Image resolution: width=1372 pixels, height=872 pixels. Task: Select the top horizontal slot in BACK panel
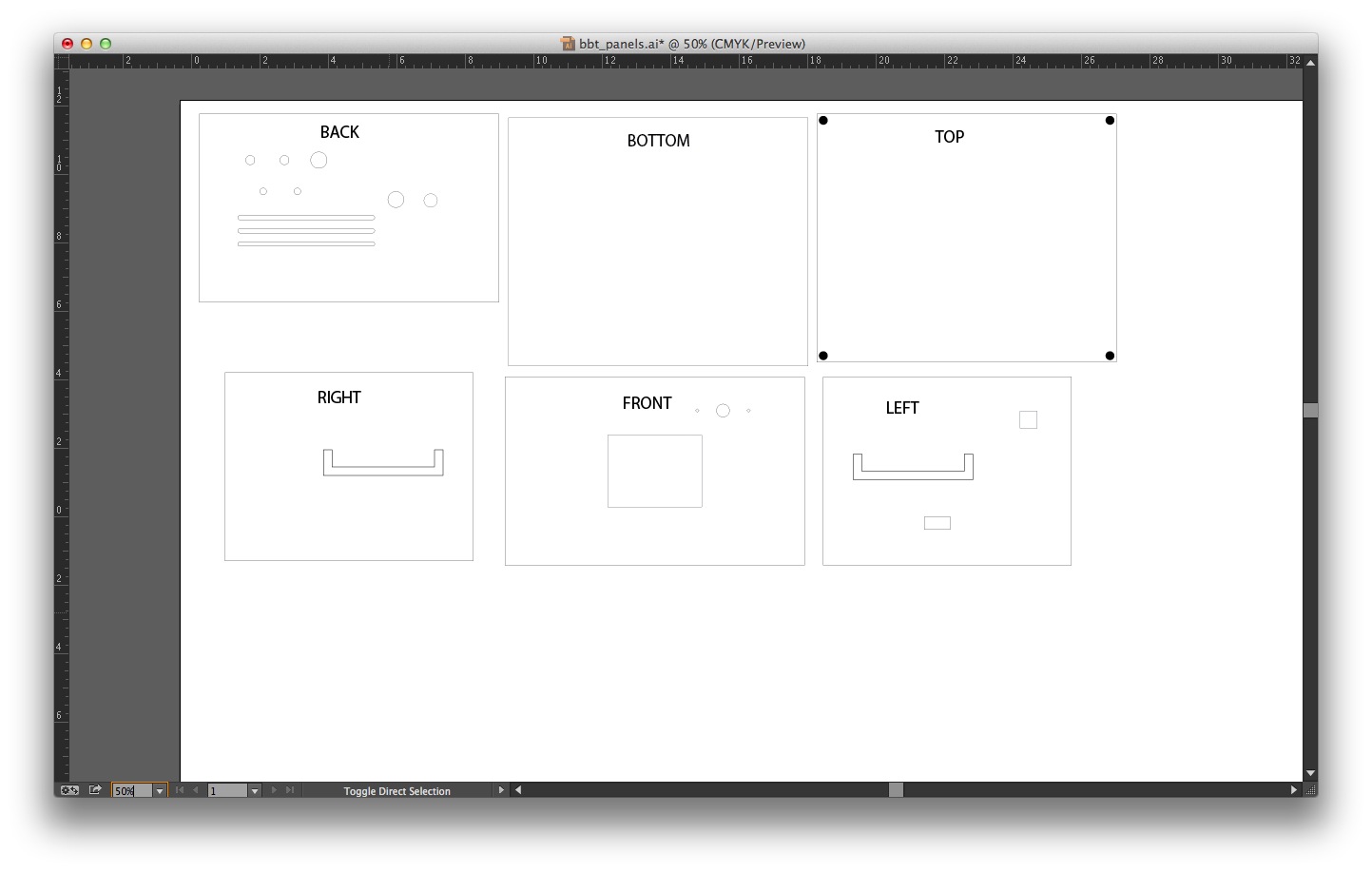(306, 218)
